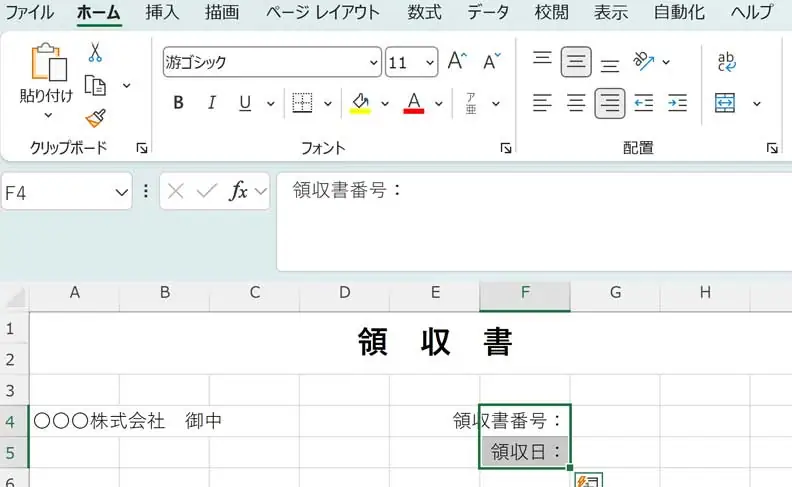Screen dimensions: 792x487
Task: Open the font size dropdown
Action: click(430, 63)
